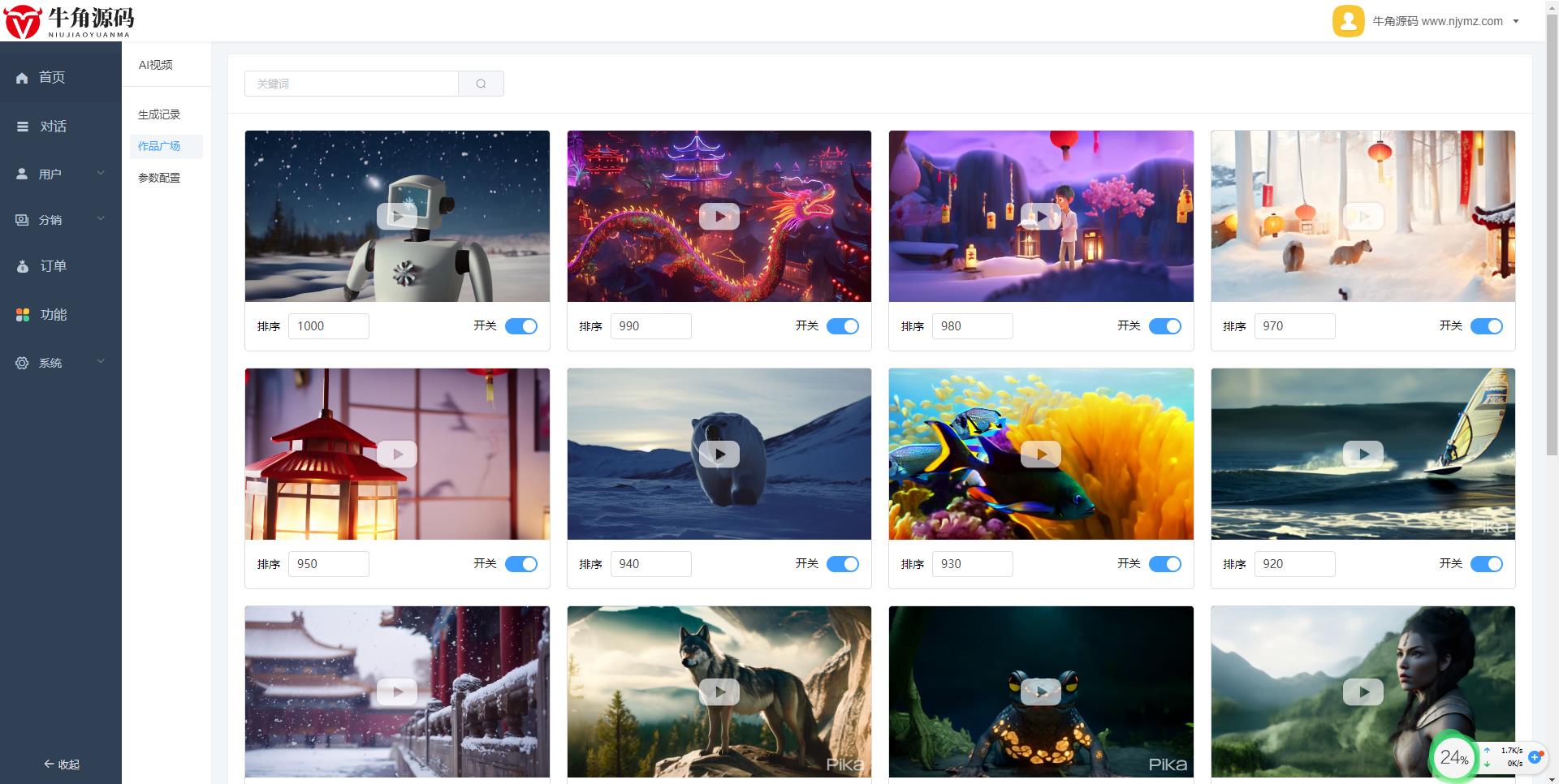Click the blue plus icon on speed widget
The height and width of the screenshot is (784, 1559).
1535,756
